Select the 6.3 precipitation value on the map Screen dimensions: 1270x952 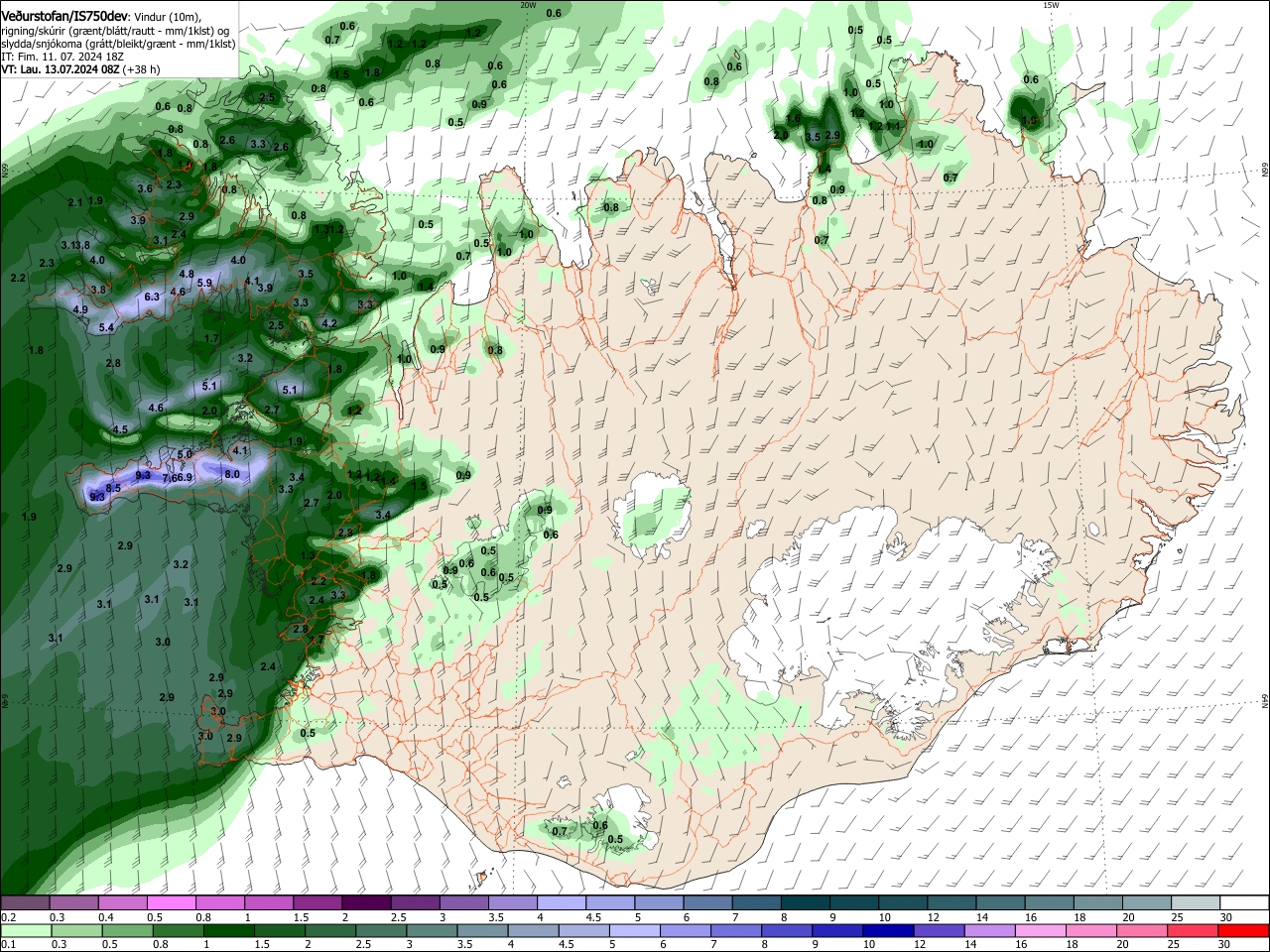[x=152, y=297]
